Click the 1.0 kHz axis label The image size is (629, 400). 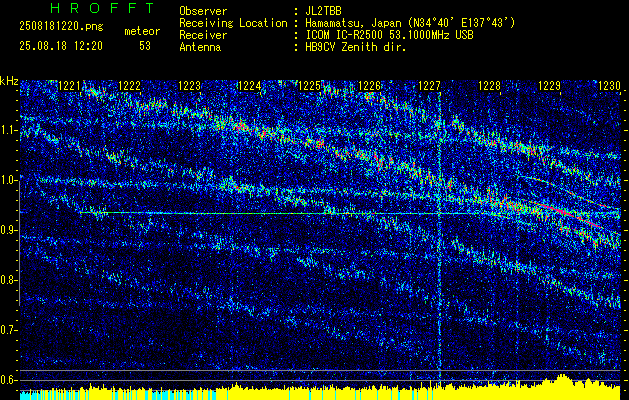(9, 181)
